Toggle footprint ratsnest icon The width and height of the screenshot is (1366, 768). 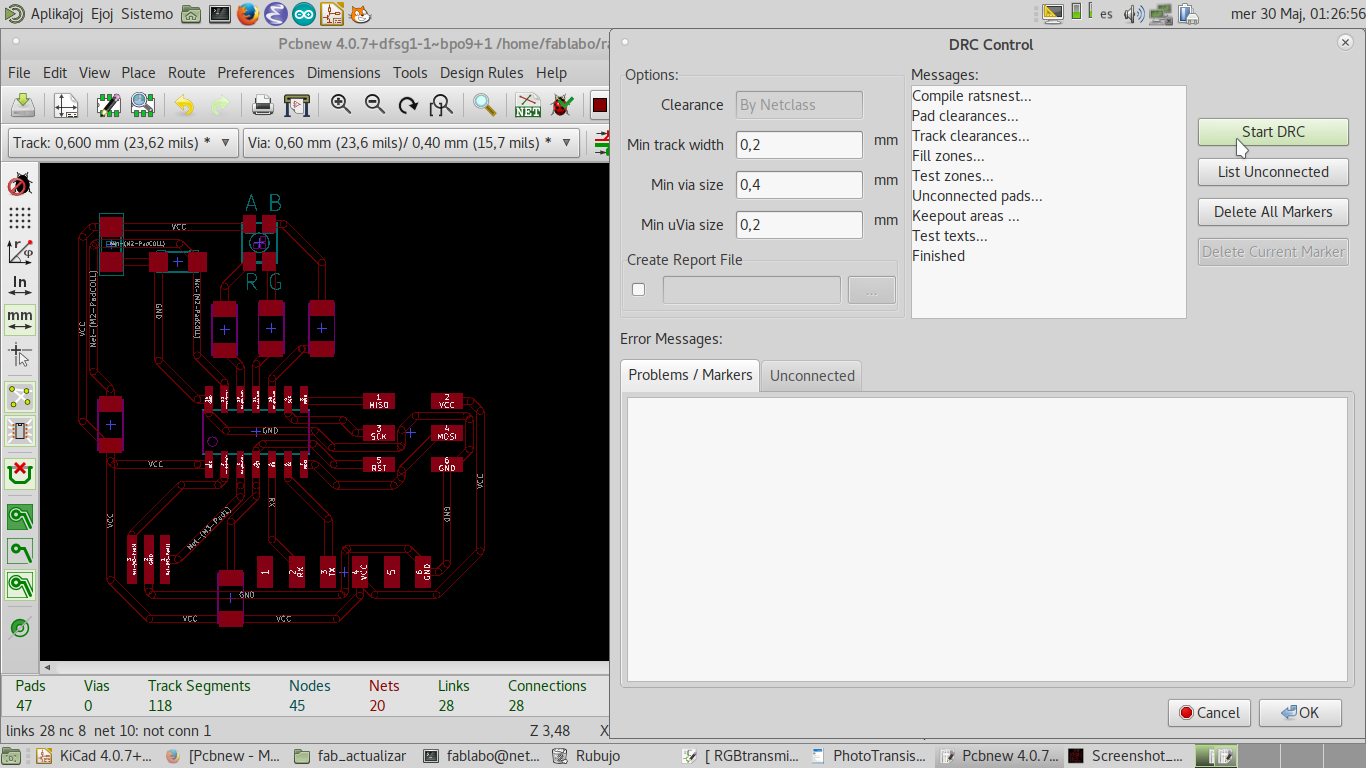click(x=20, y=431)
